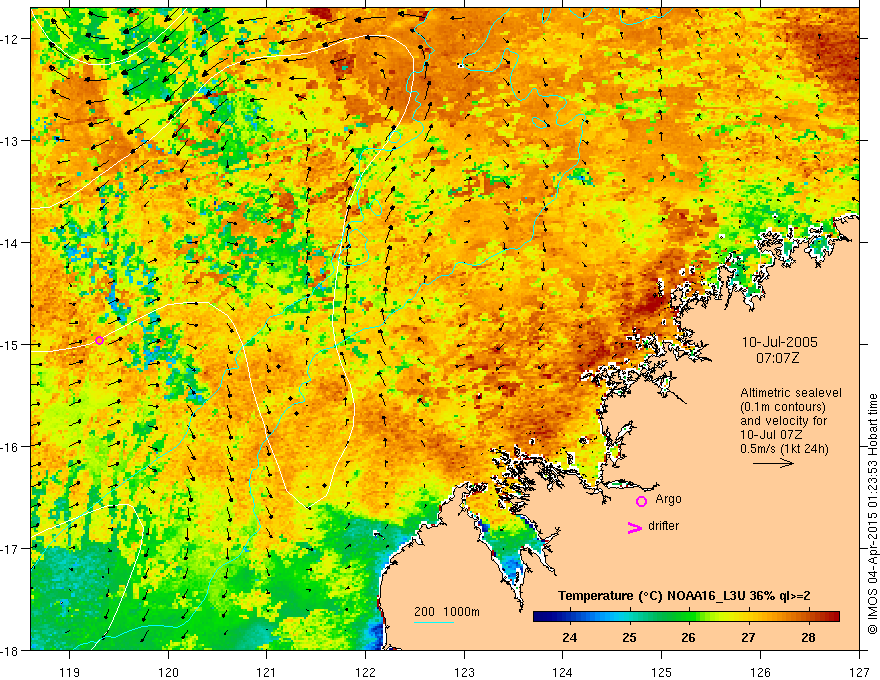Click the longitude label 122
The width and height of the screenshot is (880, 680).
[x=366, y=672]
